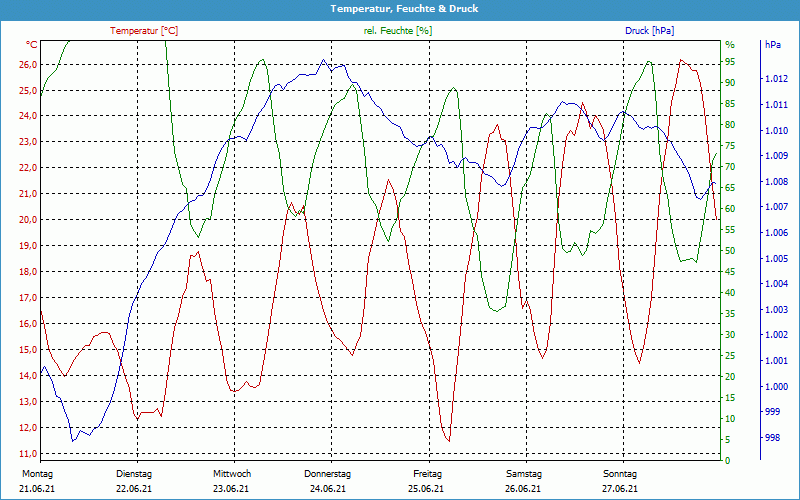
Task: Click the date 27.06.21
Action: click(x=620, y=489)
